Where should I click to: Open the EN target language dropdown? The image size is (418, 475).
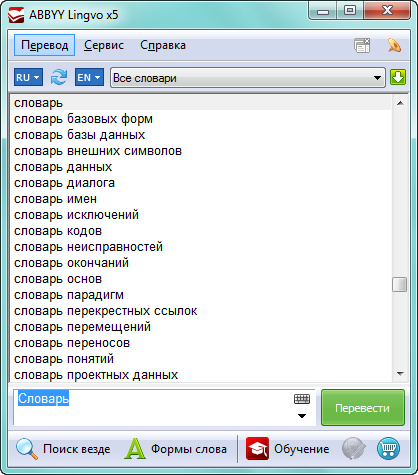[x=89, y=77]
